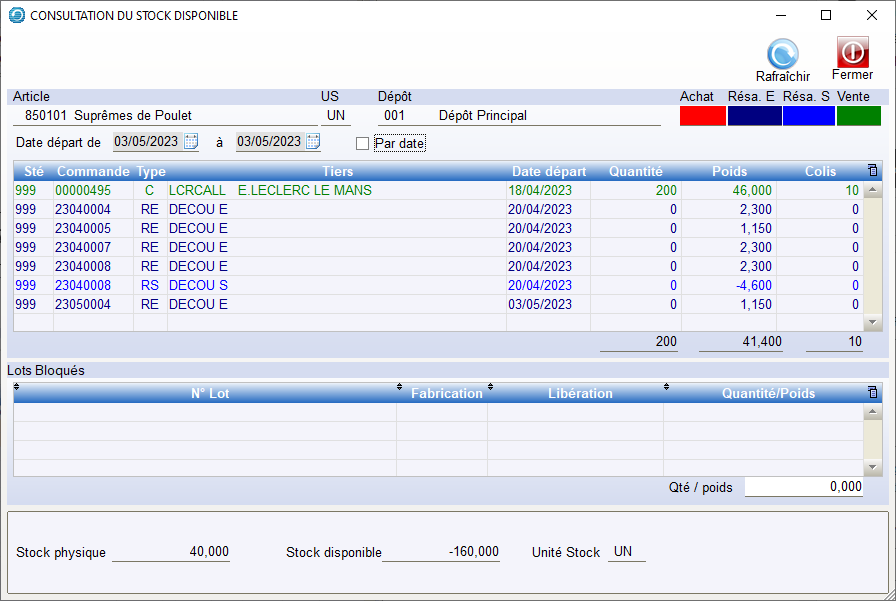This screenshot has width=896, height=601.
Task: Click the application icon in title bar
Action: [x=17, y=16]
